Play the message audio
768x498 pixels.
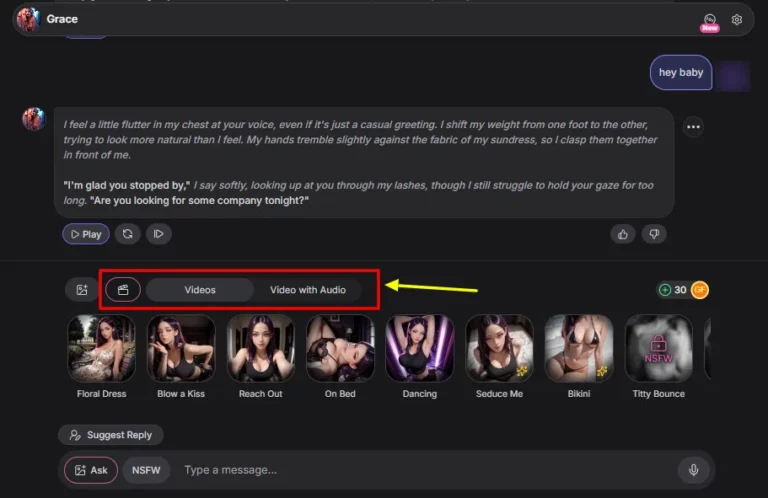pos(86,234)
